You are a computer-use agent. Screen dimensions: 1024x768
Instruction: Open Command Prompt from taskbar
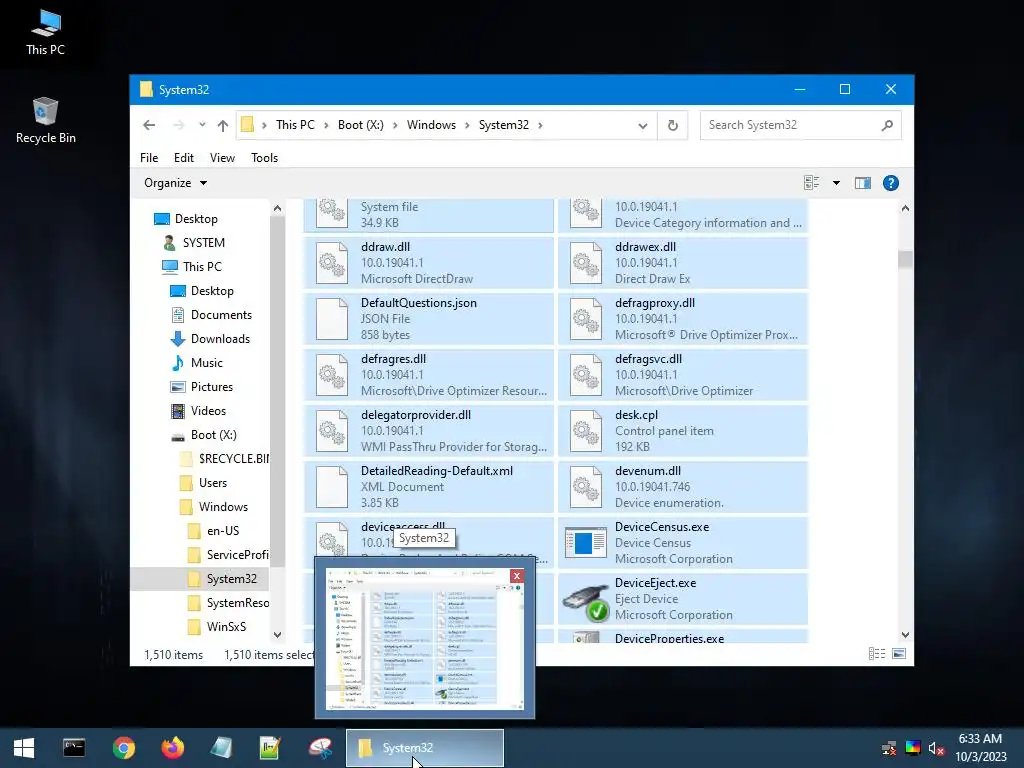pyautogui.click(x=74, y=748)
